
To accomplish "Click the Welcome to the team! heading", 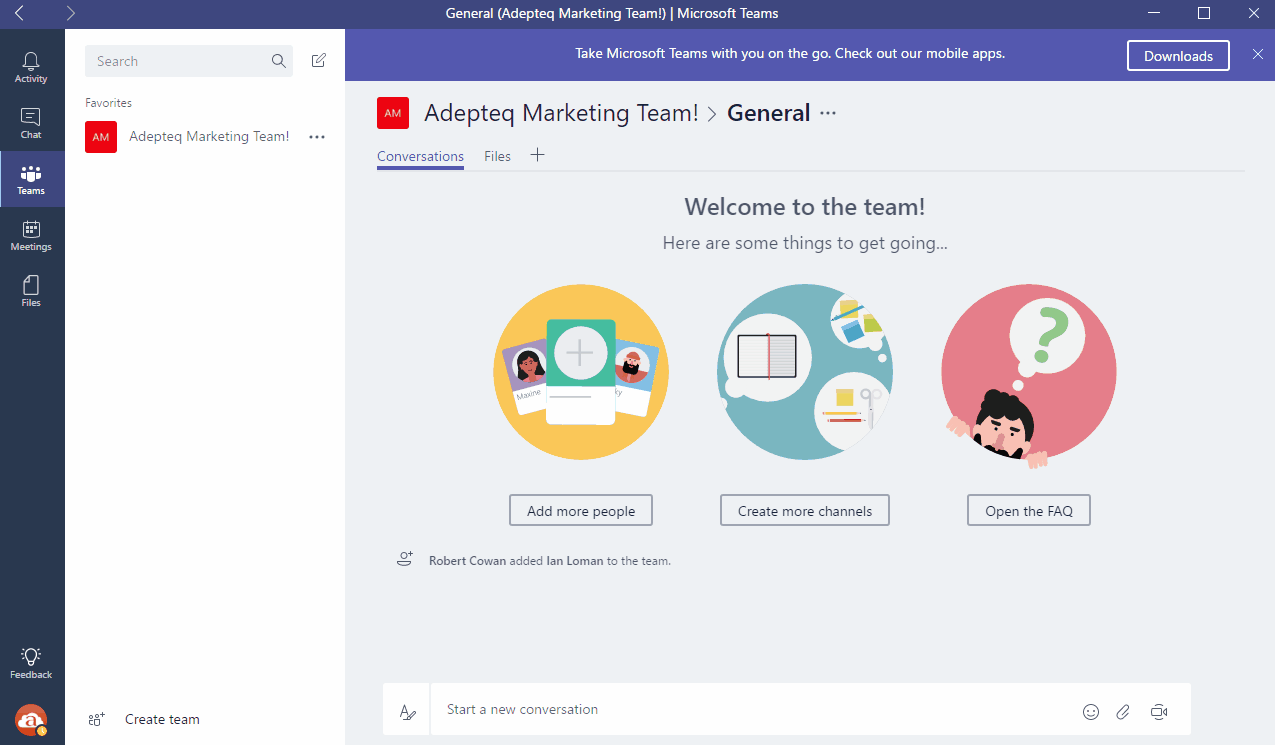I will click(805, 207).
